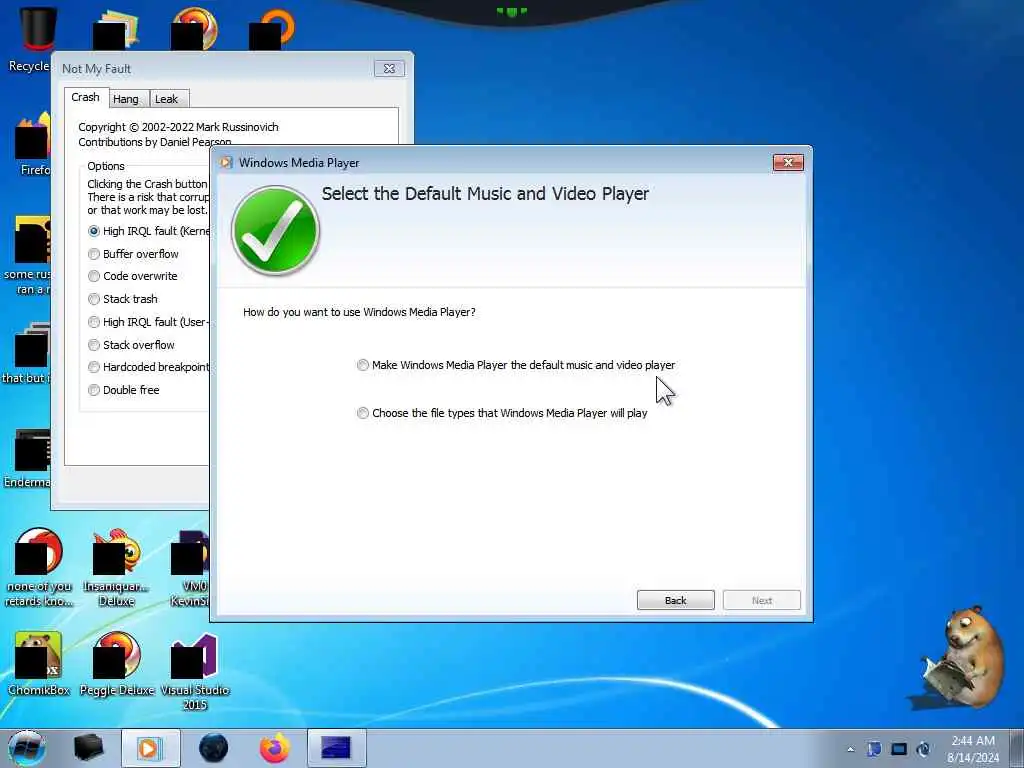1024x768 pixels.
Task: Open Windows Media Player from the taskbar
Action: [150, 748]
